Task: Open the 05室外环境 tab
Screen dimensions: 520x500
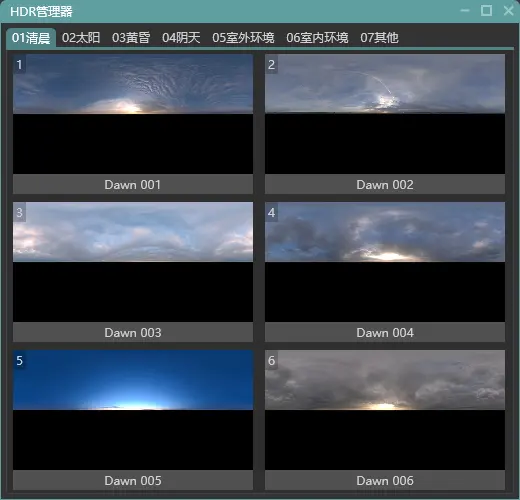Action: coord(243,38)
